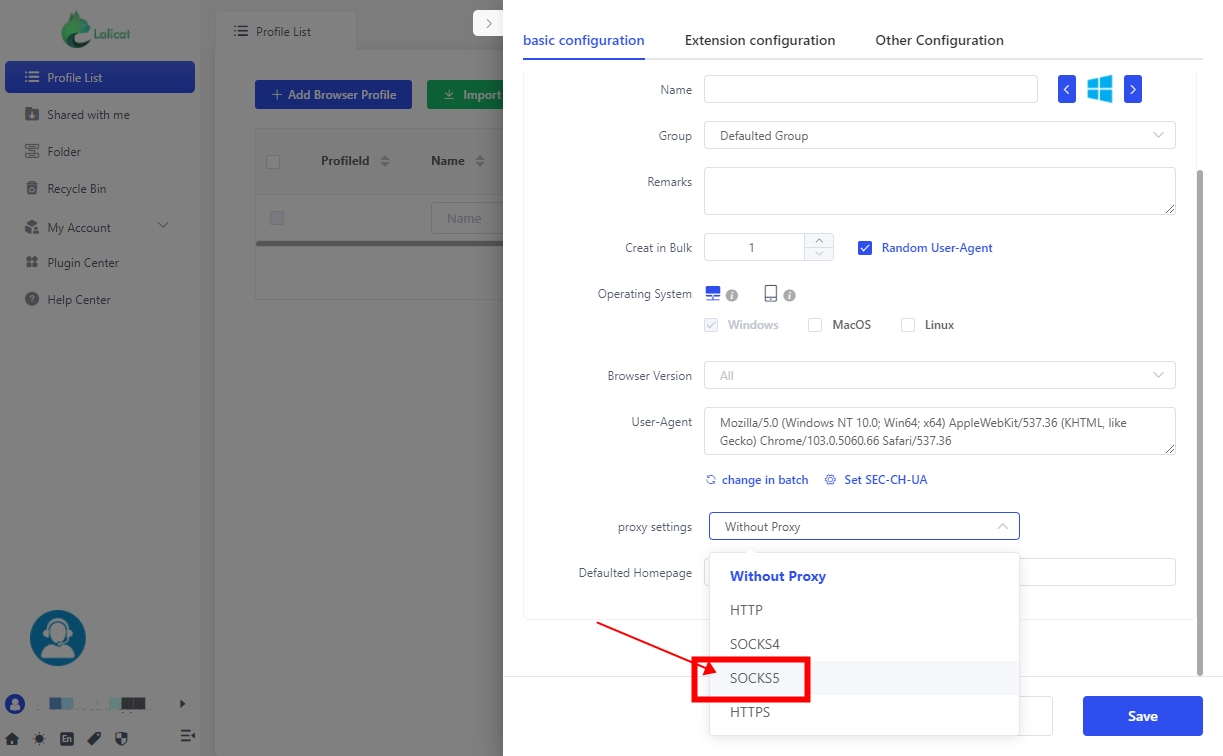The image size is (1223, 756).
Task: Click the left arrow beside the Windows logo
Action: click(1067, 89)
